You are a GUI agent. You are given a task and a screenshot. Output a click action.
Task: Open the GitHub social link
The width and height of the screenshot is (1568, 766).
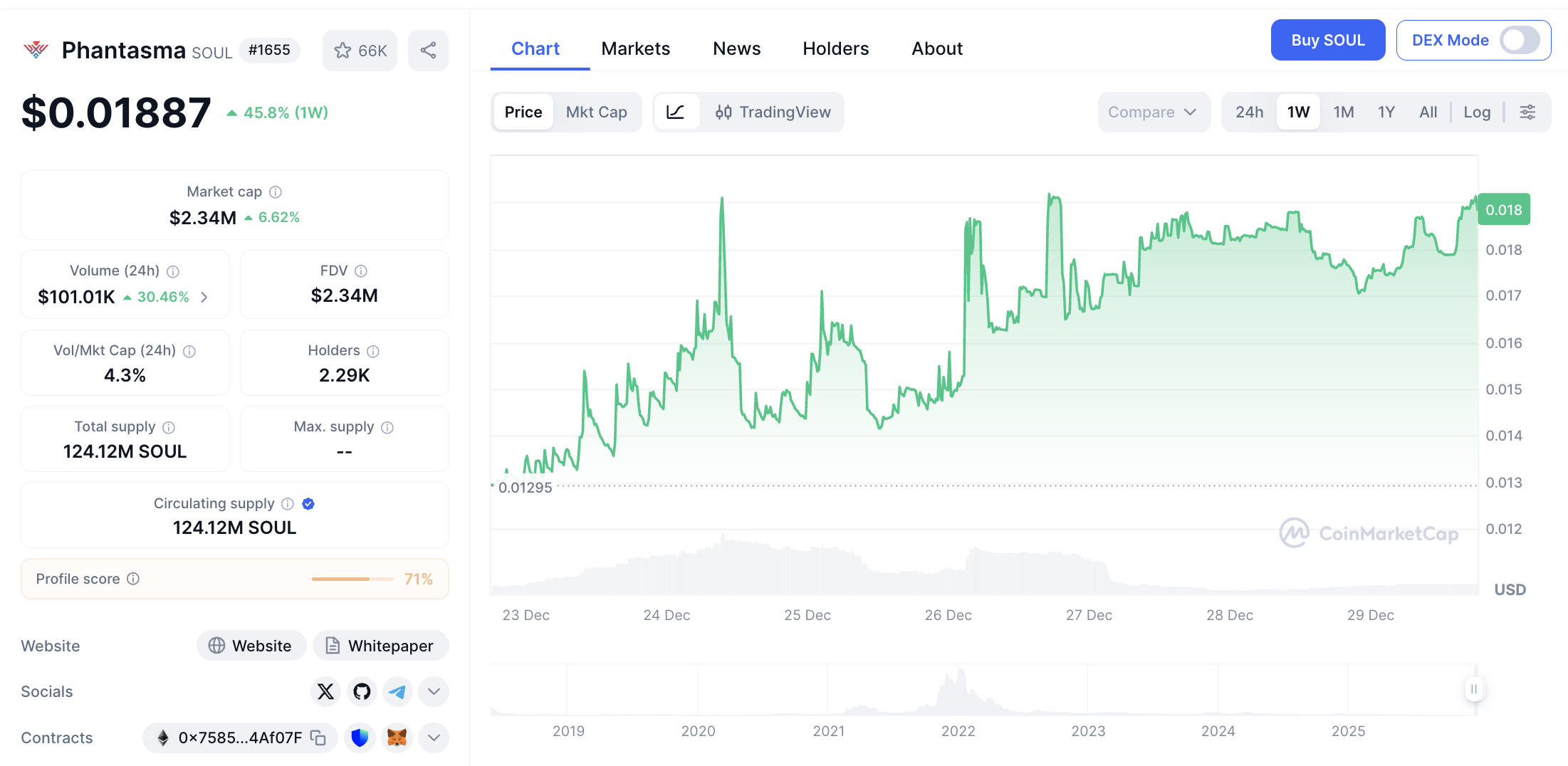(362, 691)
